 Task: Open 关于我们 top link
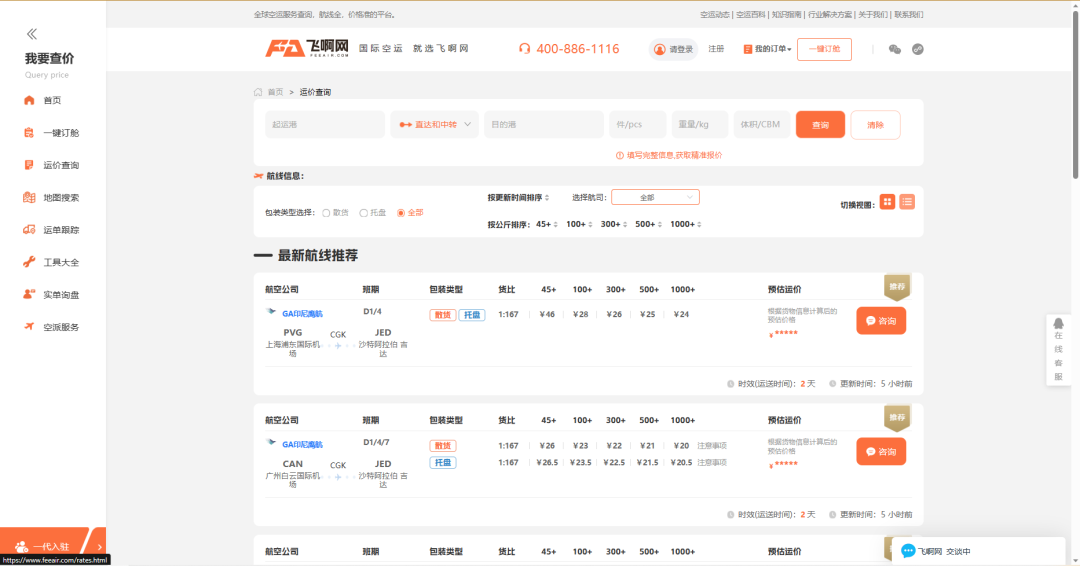[873, 14]
